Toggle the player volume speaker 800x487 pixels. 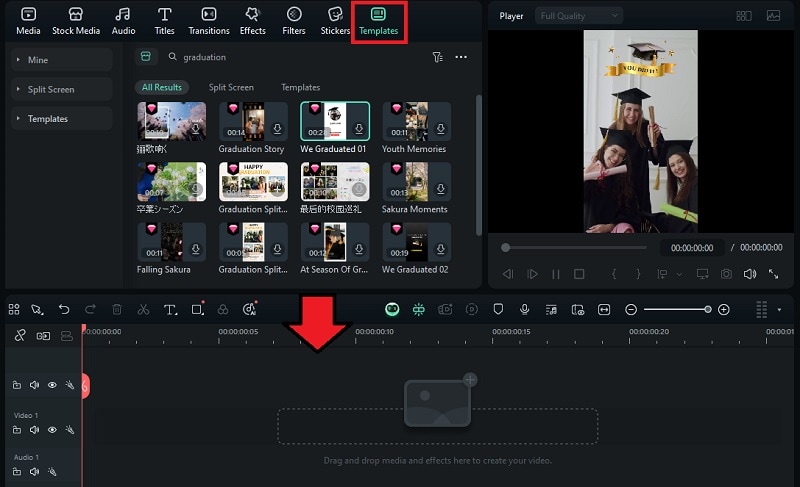(x=749, y=274)
